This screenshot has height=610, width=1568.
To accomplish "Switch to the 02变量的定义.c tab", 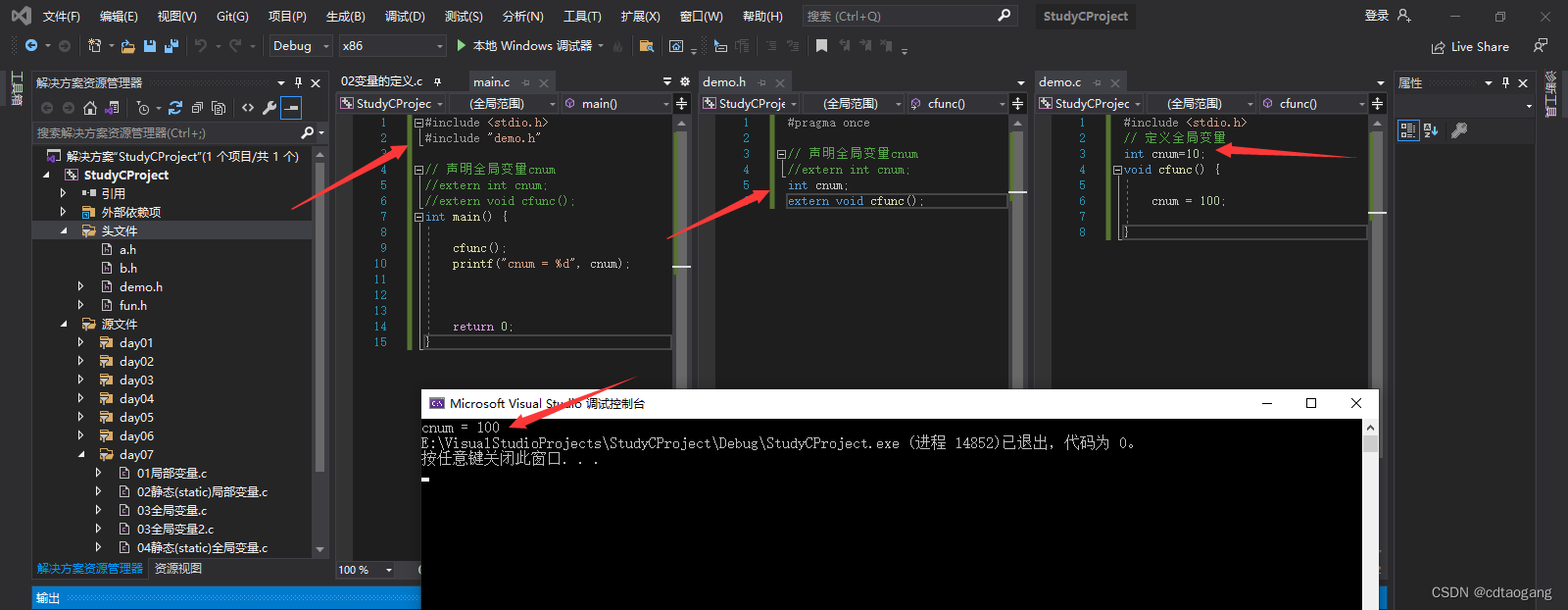I will click(x=382, y=81).
